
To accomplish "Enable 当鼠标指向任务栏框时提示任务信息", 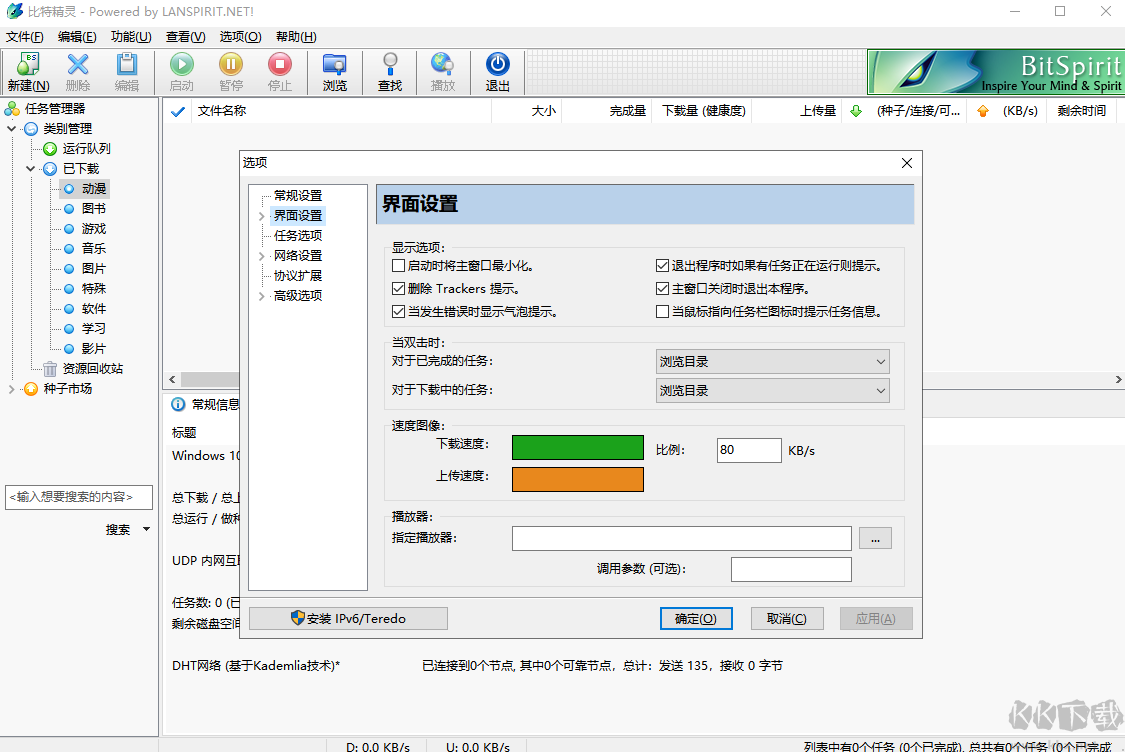I will tap(662, 310).
